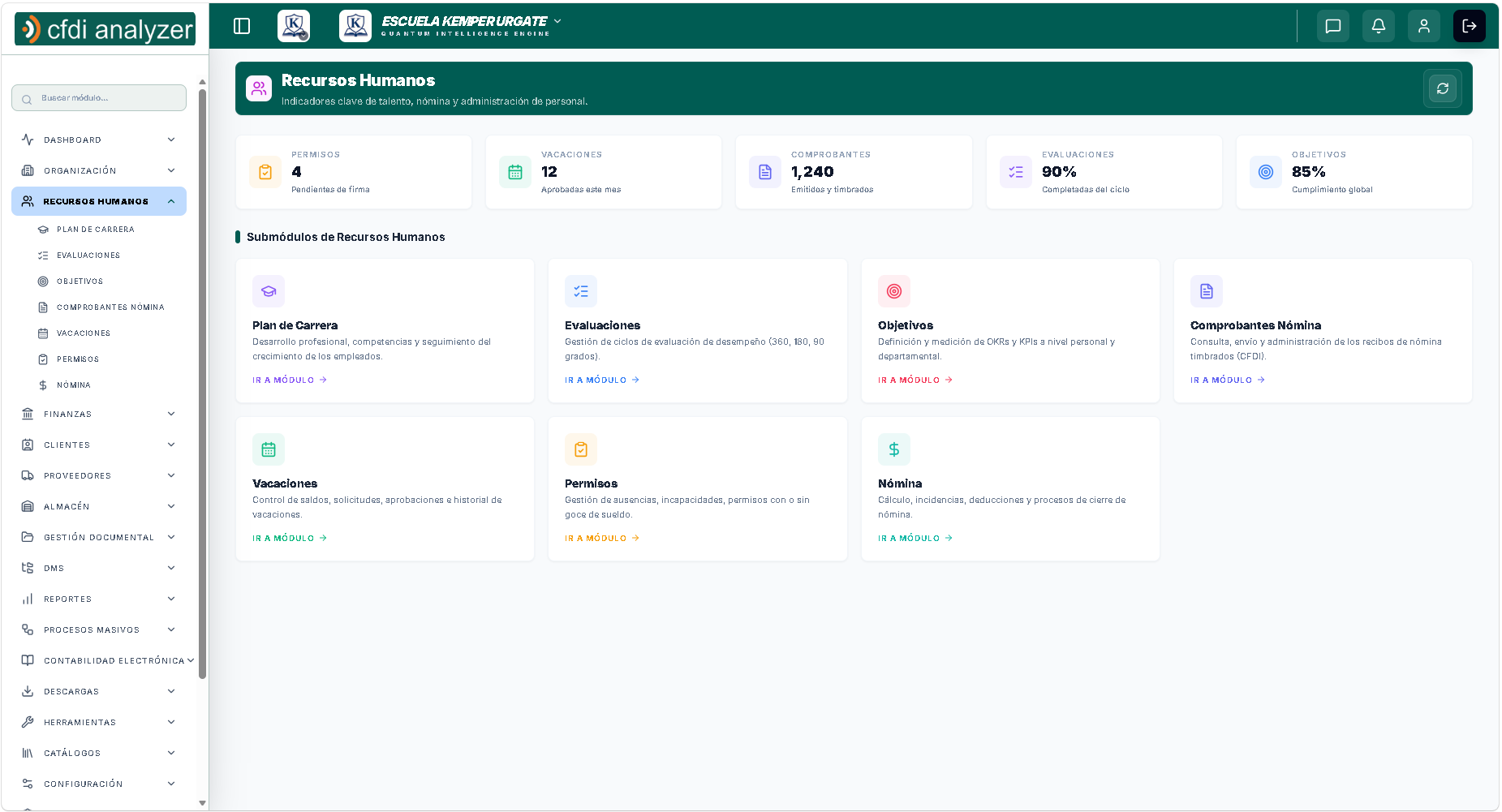The height and width of the screenshot is (812, 1502).
Task: Expand the Catálogos menu chevron
Action: pyautogui.click(x=171, y=753)
